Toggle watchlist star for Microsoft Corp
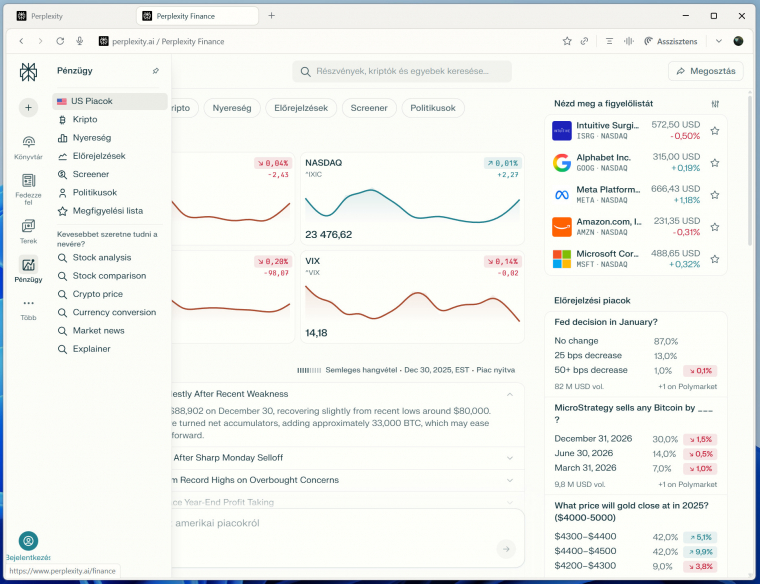This screenshot has height=584, width=760. [714, 259]
